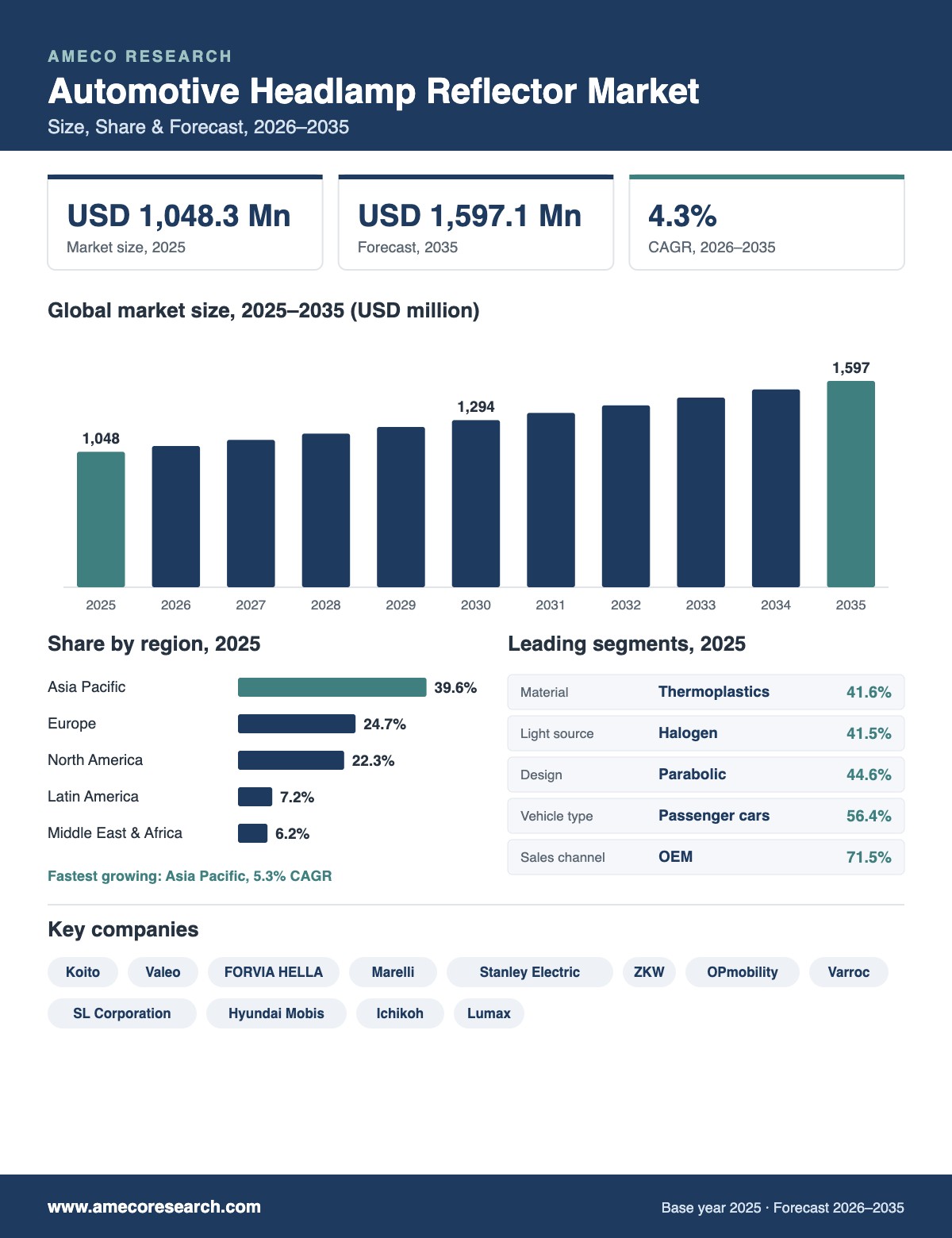Click the 2035 bar in the chart
Screen dimensions: 952x1238
(850, 484)
